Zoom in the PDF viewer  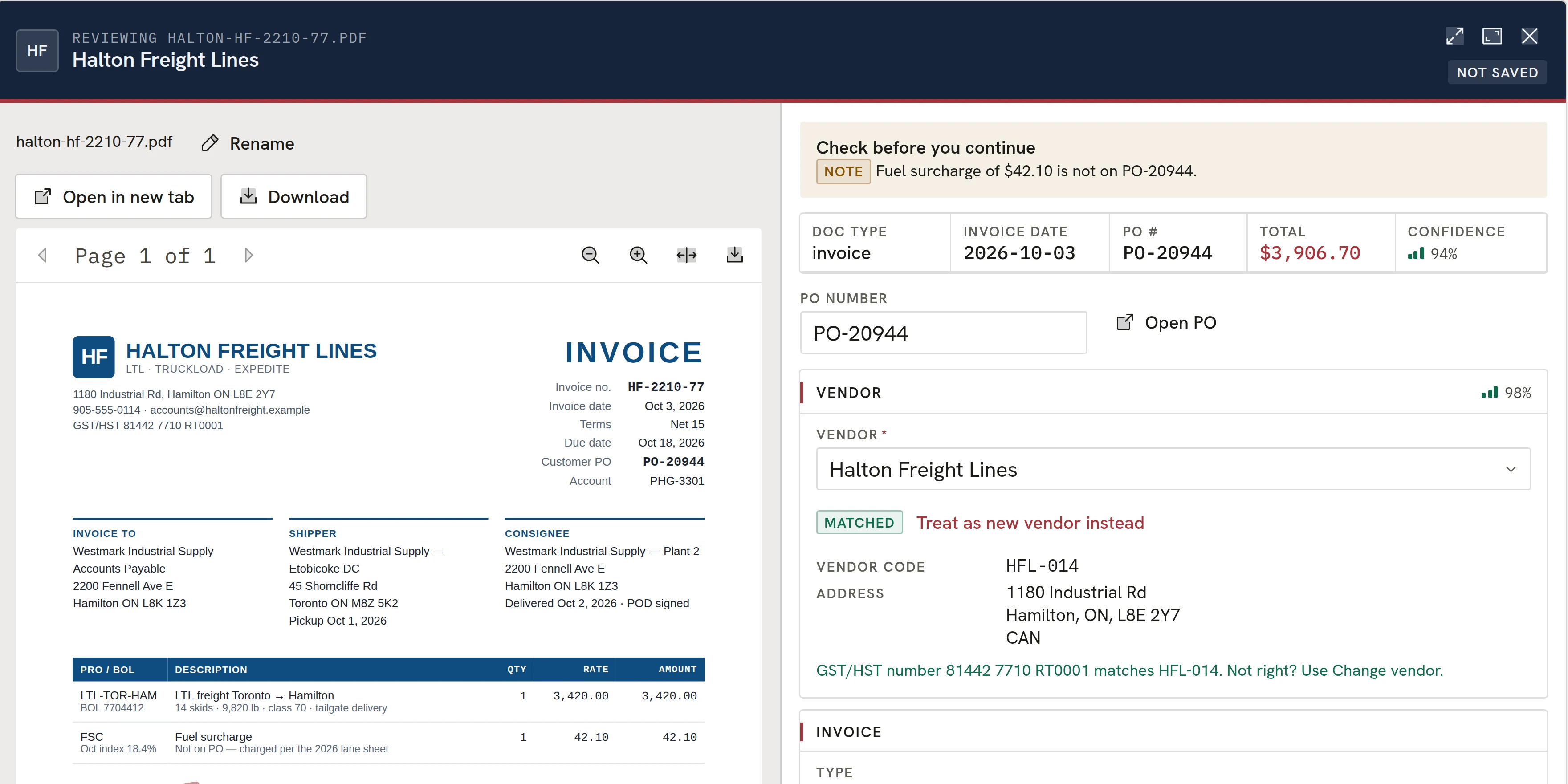click(638, 255)
